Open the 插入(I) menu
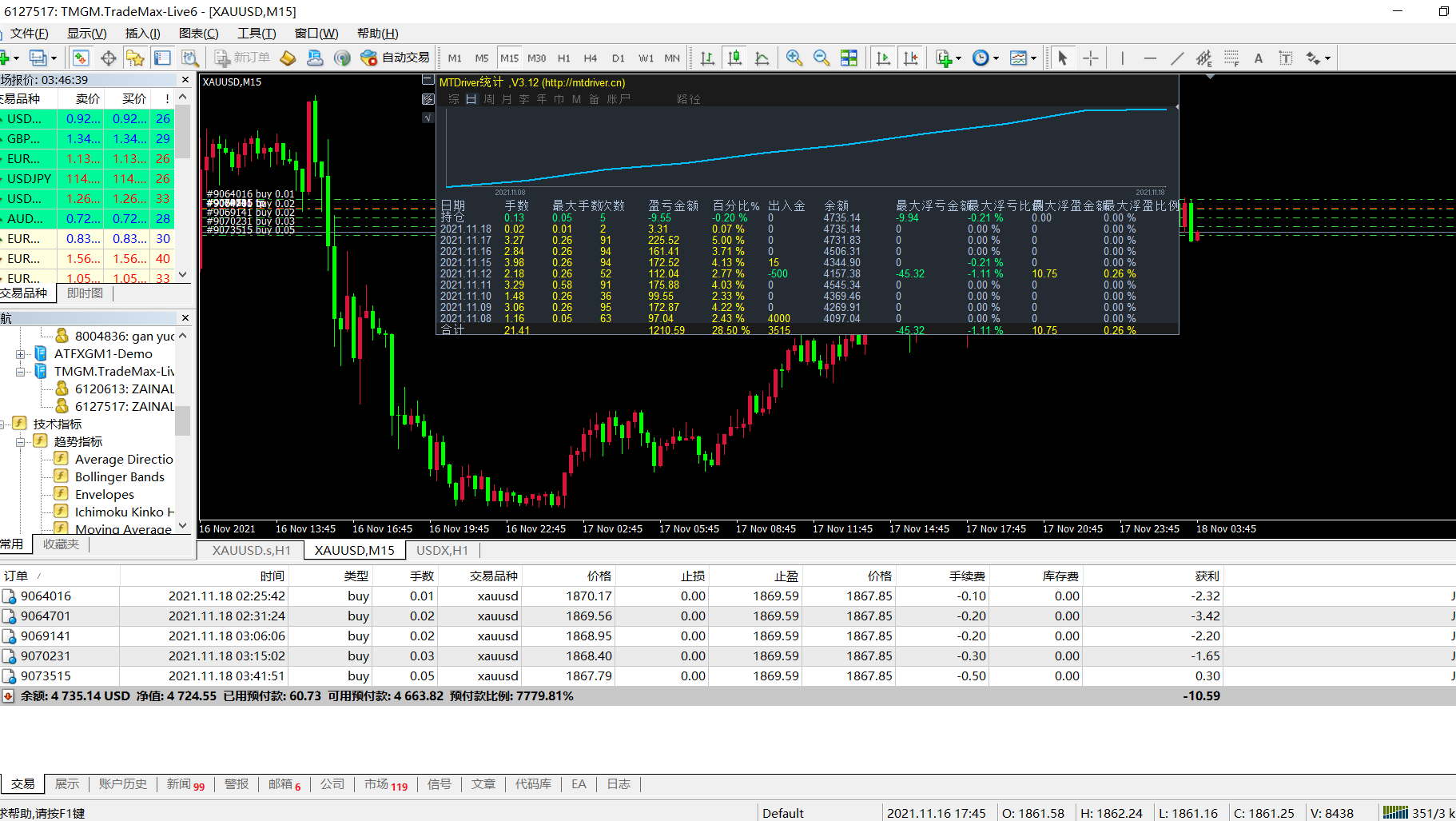The height and width of the screenshot is (821, 1456). (x=143, y=33)
